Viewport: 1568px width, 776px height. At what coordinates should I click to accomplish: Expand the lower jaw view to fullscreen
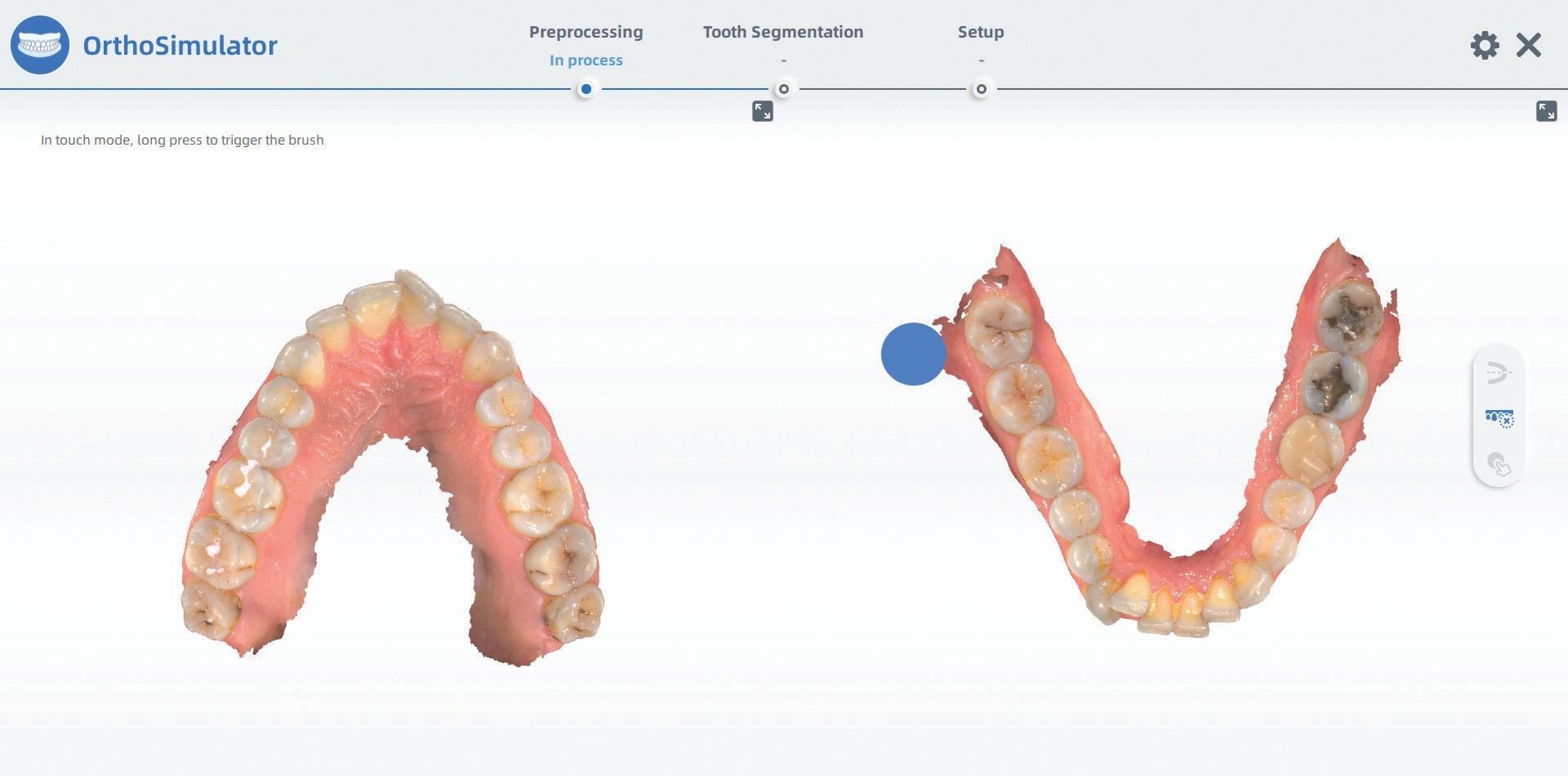(x=1546, y=111)
